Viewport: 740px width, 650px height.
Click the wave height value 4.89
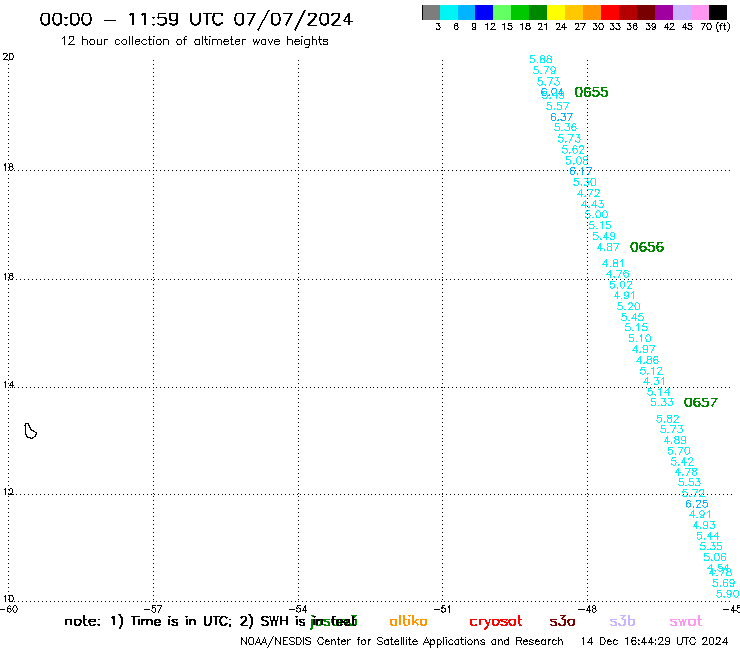point(675,440)
